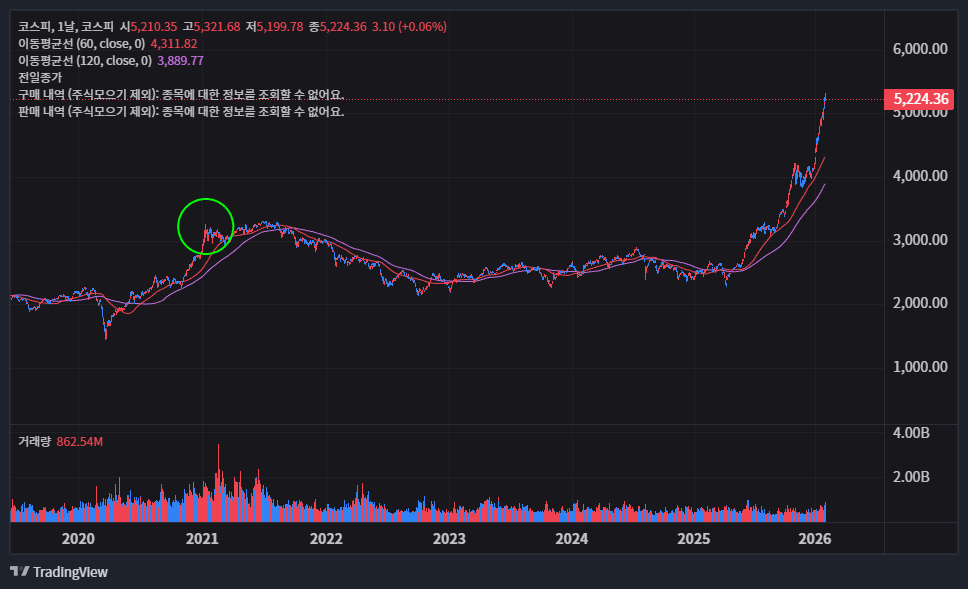Click the 1,000.00 price scale label
The height and width of the screenshot is (589, 968).
[919, 367]
